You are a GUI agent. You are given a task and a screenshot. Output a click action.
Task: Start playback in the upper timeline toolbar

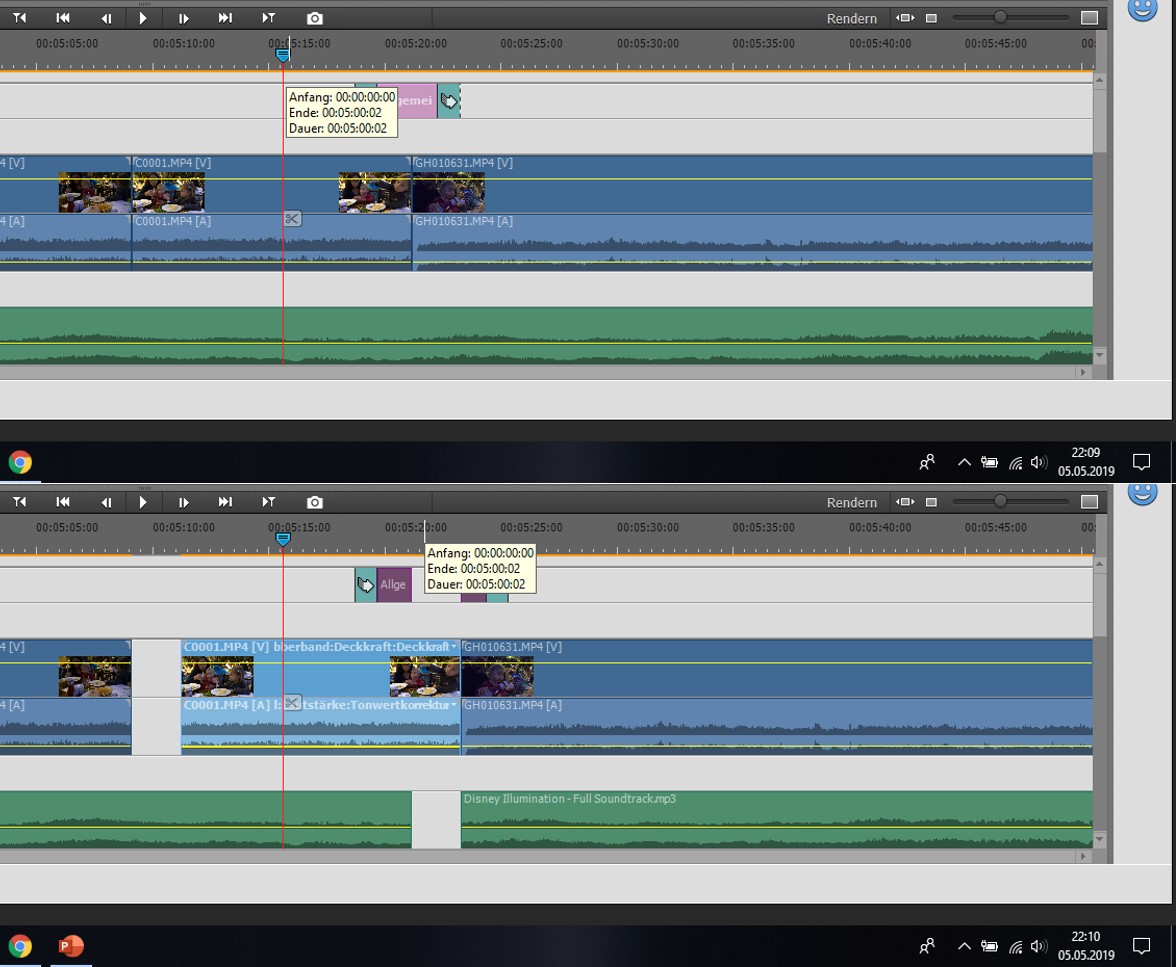point(142,18)
